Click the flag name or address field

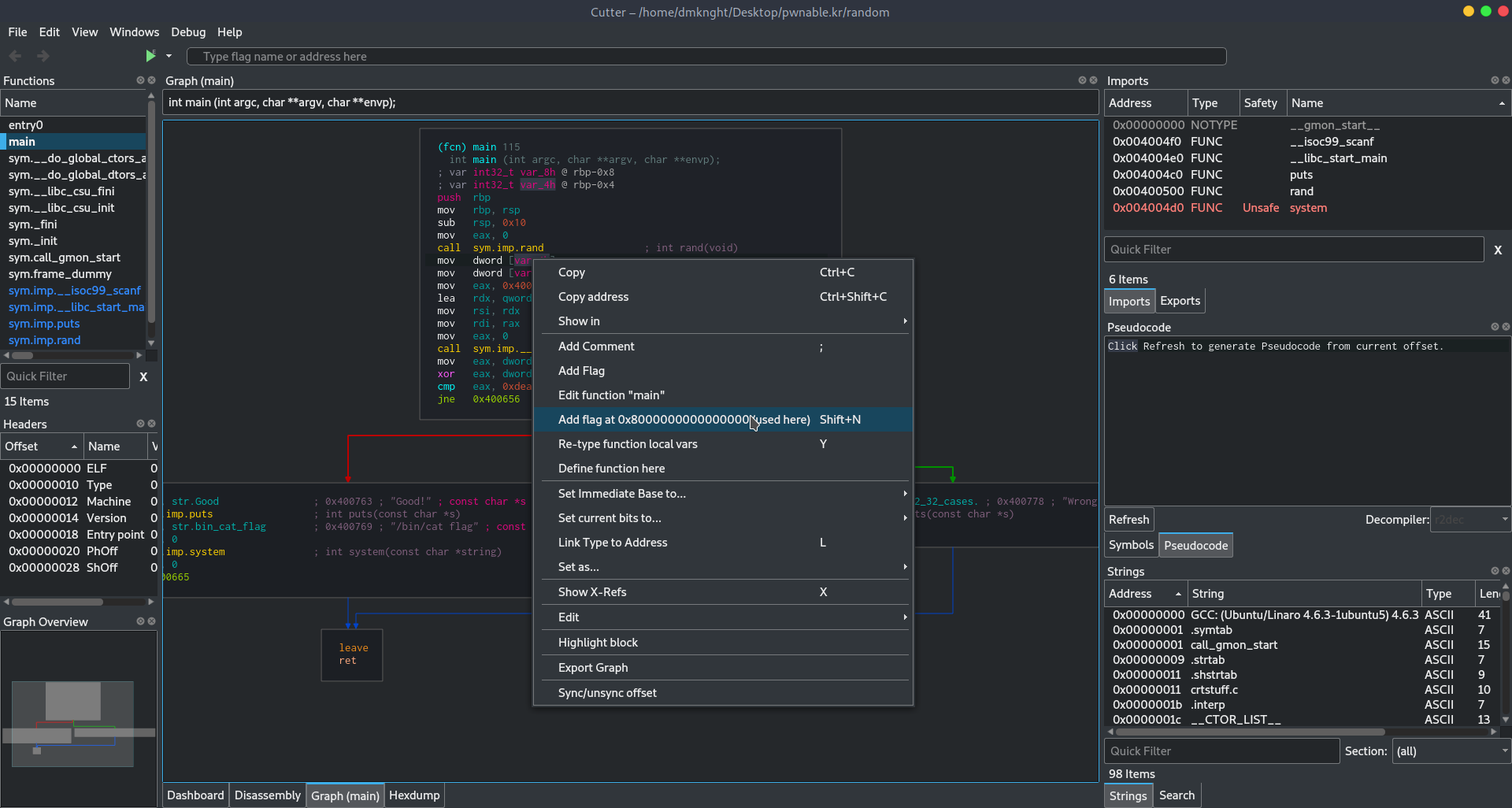pyautogui.click(x=706, y=57)
